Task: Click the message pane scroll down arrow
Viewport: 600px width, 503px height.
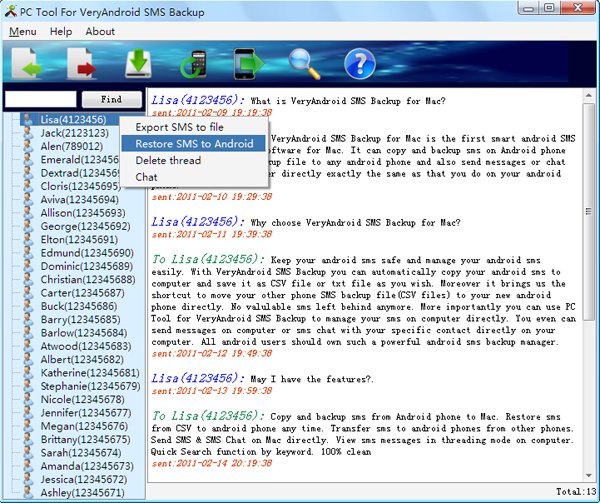Action: tap(589, 476)
